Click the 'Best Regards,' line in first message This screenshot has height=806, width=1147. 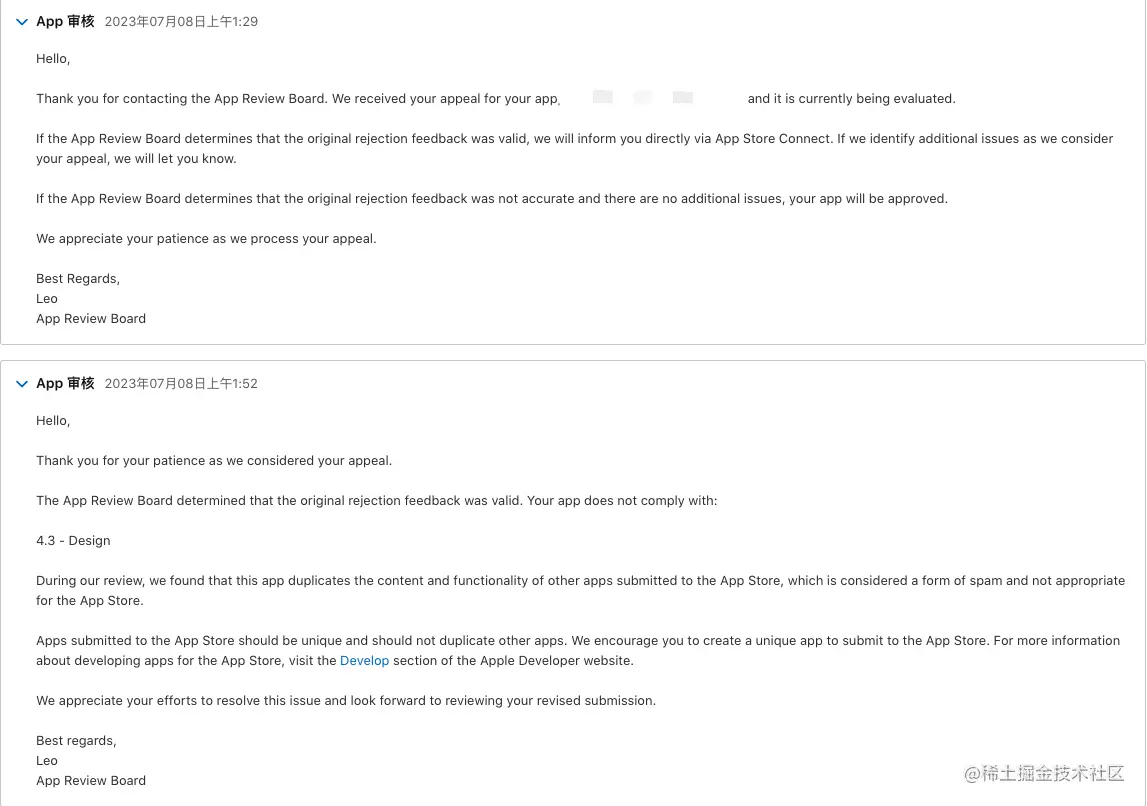click(x=78, y=279)
